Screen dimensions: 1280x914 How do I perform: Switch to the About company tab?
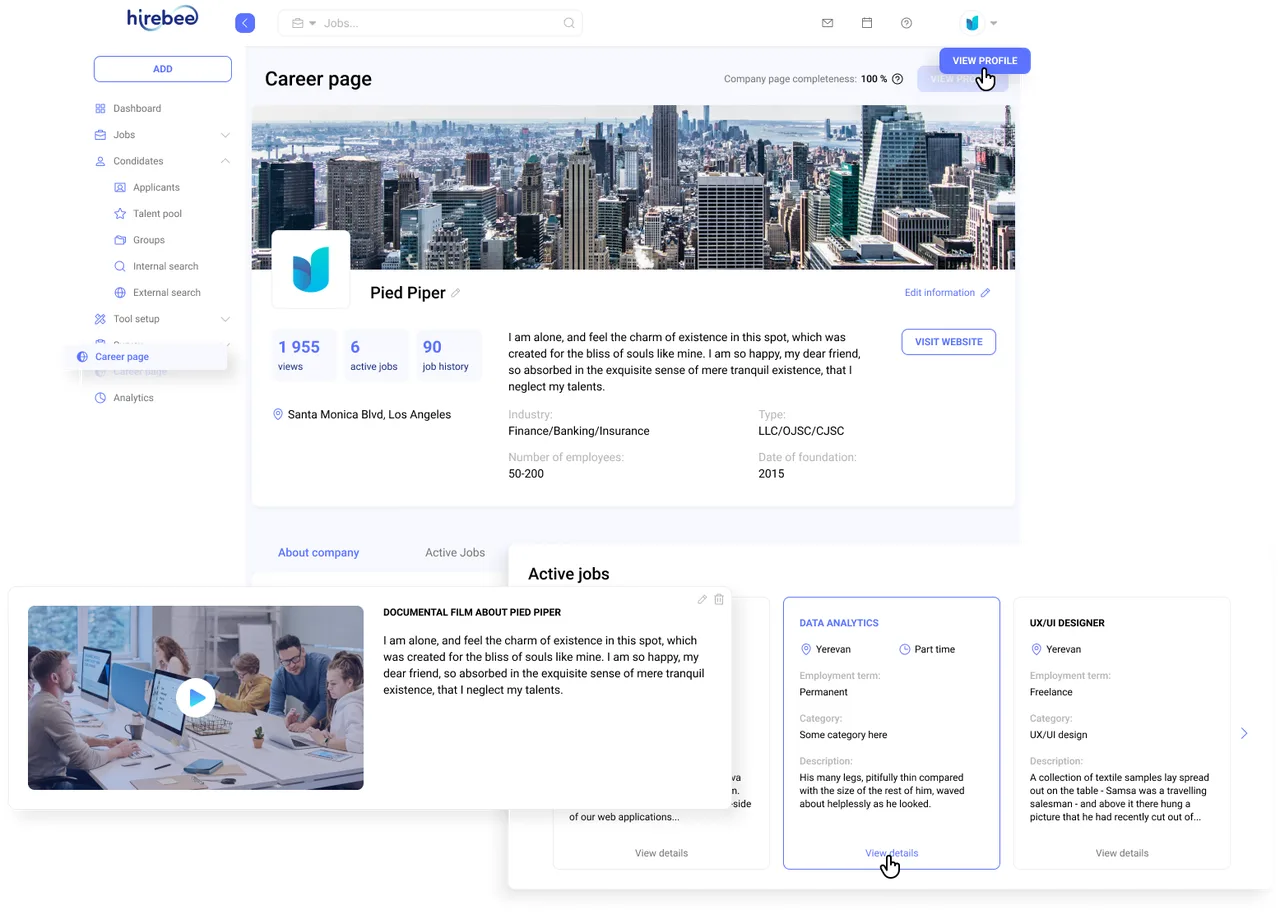click(x=318, y=552)
